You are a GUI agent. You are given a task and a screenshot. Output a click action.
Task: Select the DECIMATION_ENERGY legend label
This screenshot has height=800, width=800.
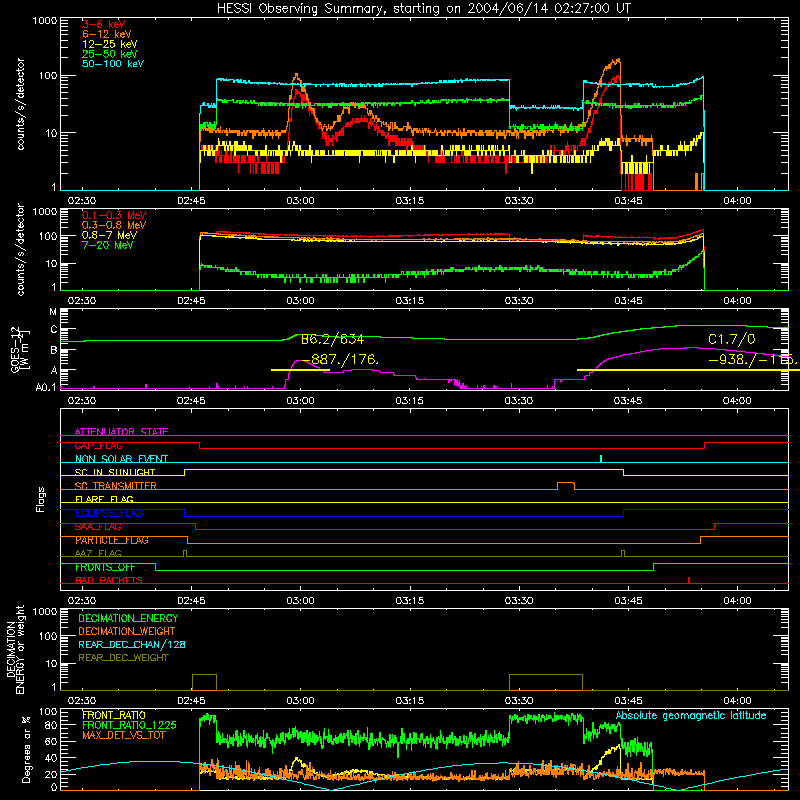(x=128, y=618)
